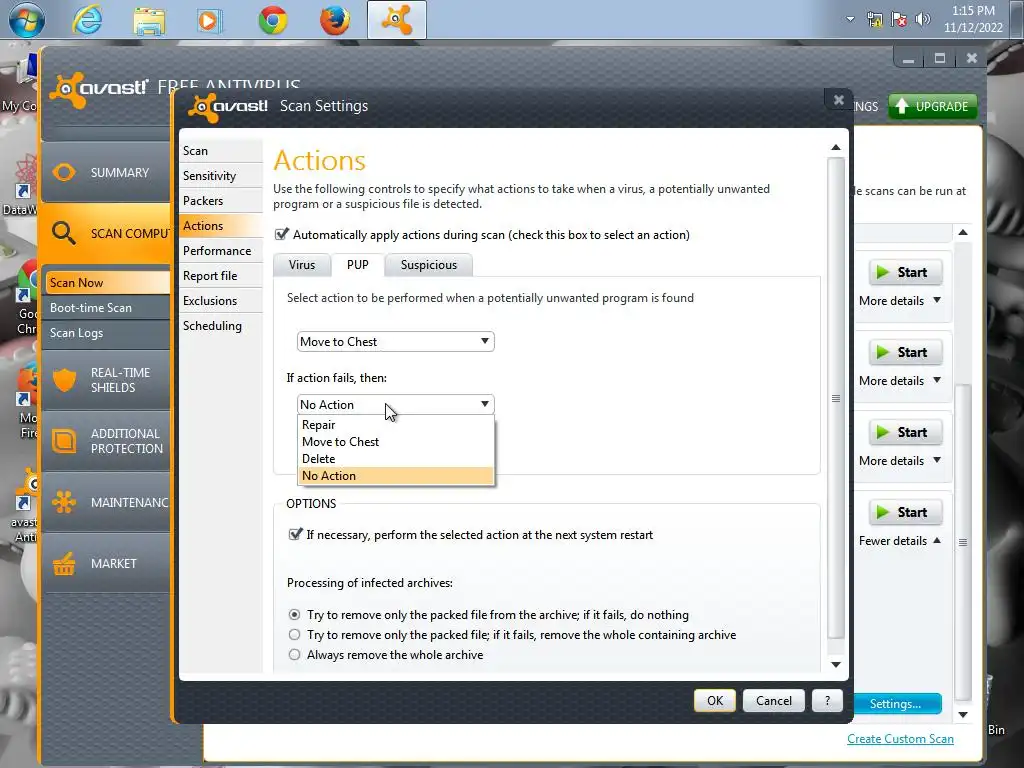1024x768 pixels.
Task: Follow the Create Custom Scan link
Action: tap(900, 739)
